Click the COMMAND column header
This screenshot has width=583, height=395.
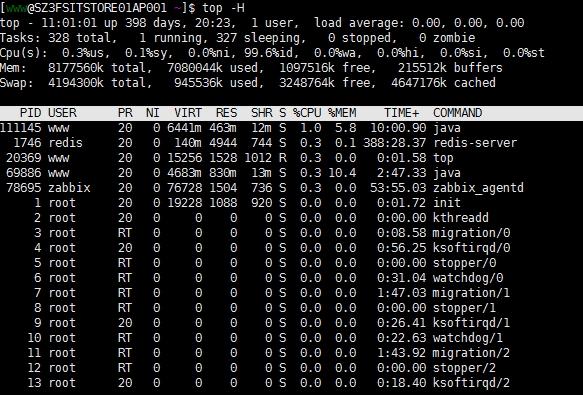point(457,113)
